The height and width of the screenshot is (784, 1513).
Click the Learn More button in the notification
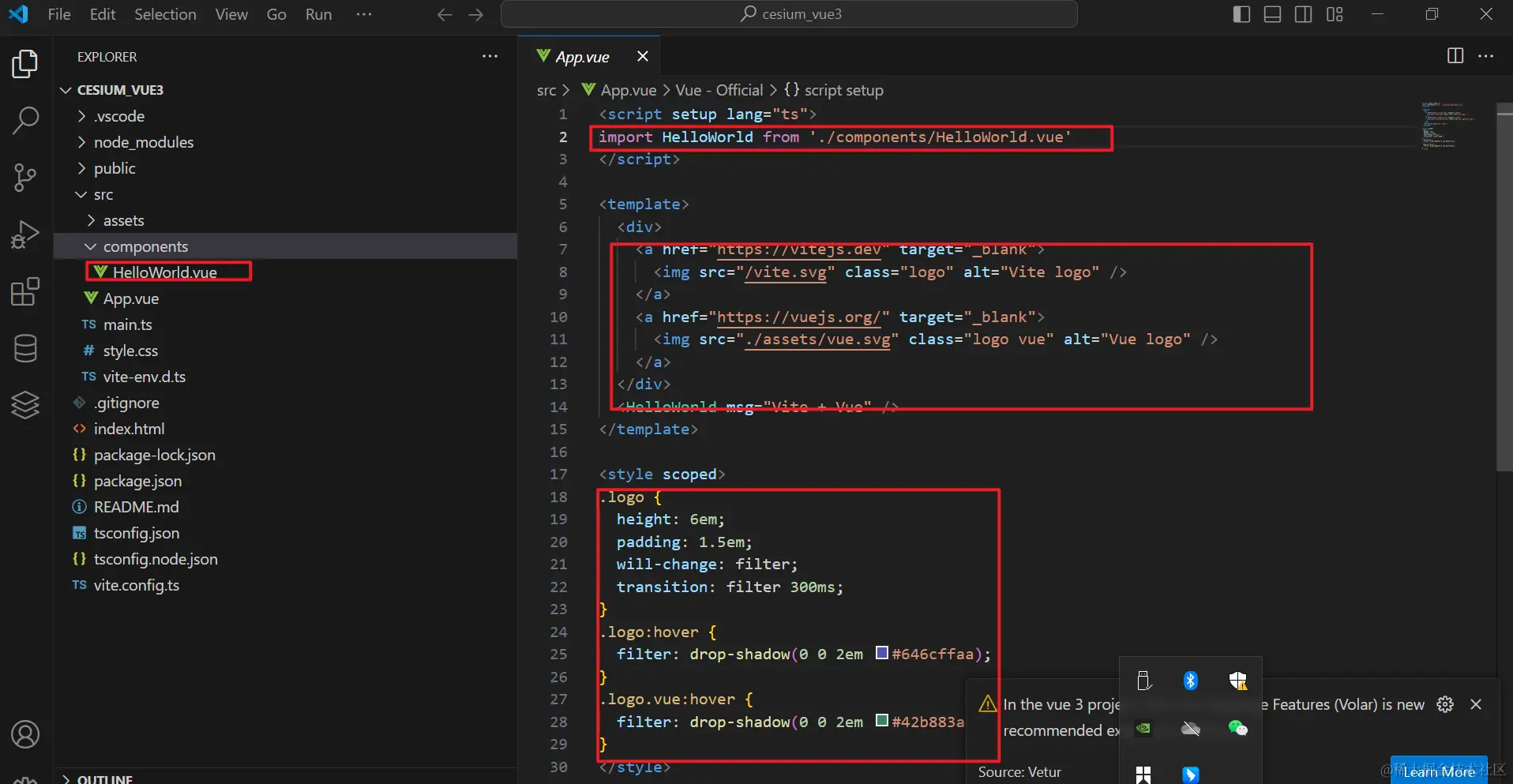click(1439, 771)
